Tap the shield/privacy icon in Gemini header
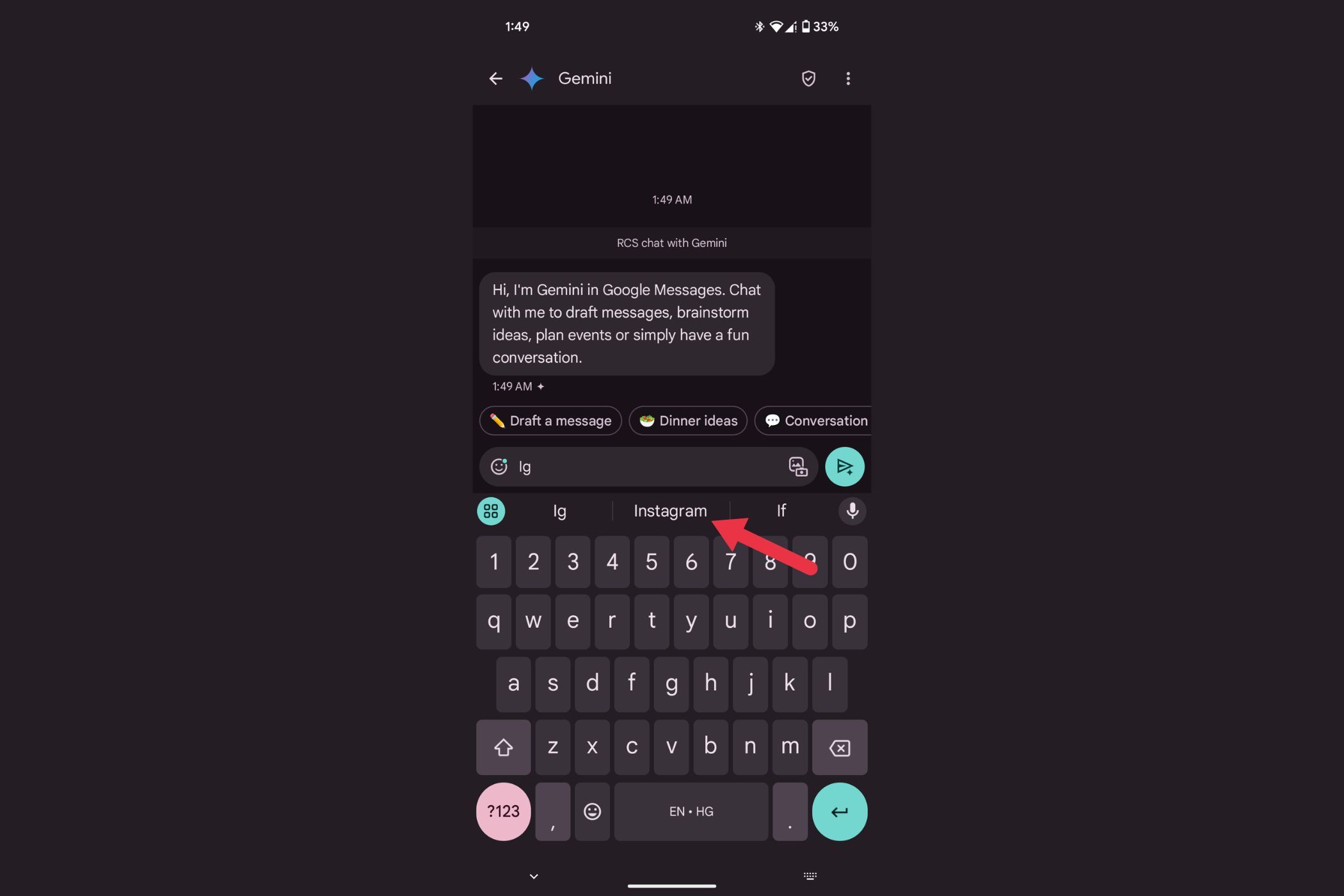The width and height of the screenshot is (1344, 896). (x=808, y=78)
